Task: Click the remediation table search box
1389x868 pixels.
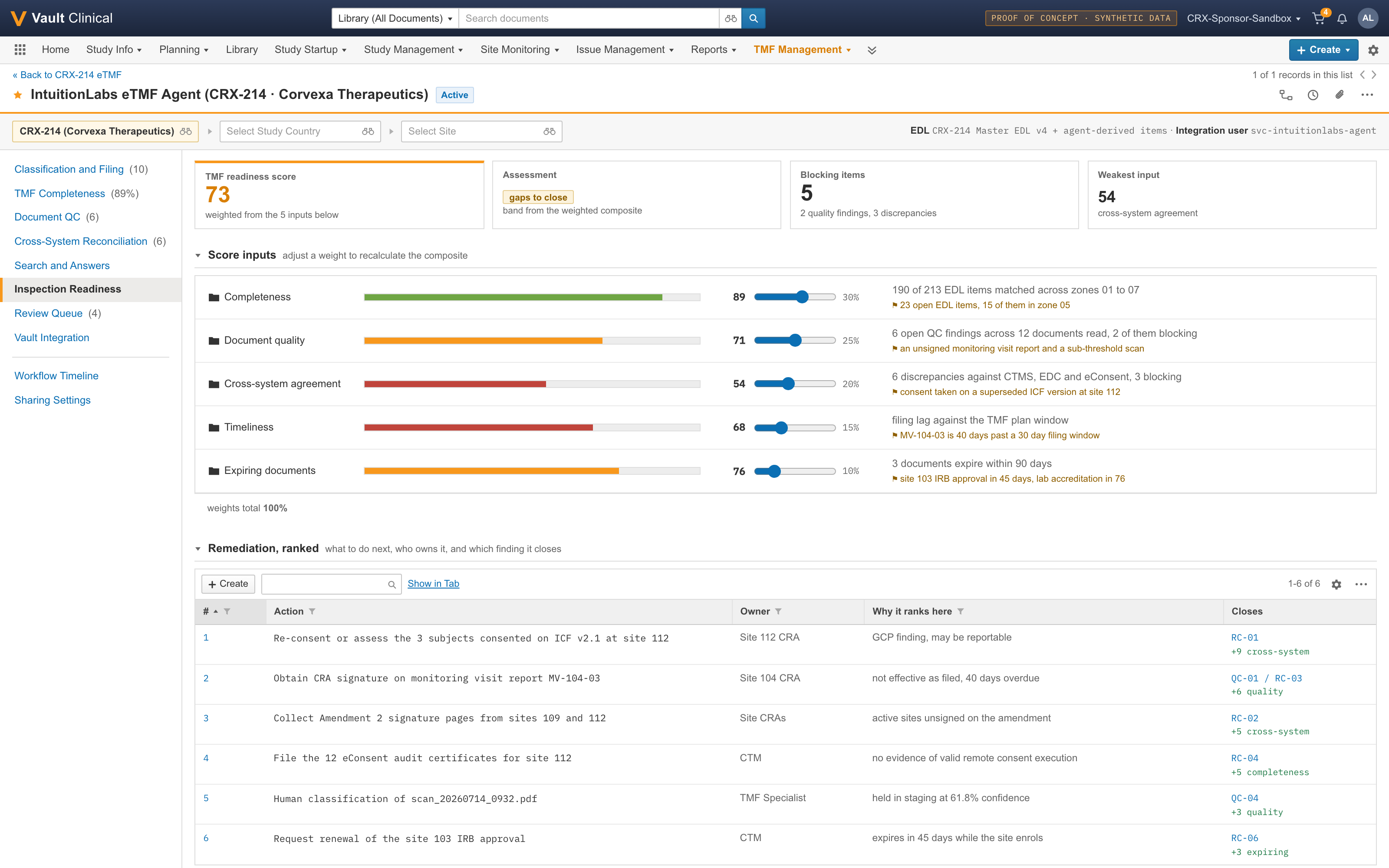Action: [x=331, y=585]
